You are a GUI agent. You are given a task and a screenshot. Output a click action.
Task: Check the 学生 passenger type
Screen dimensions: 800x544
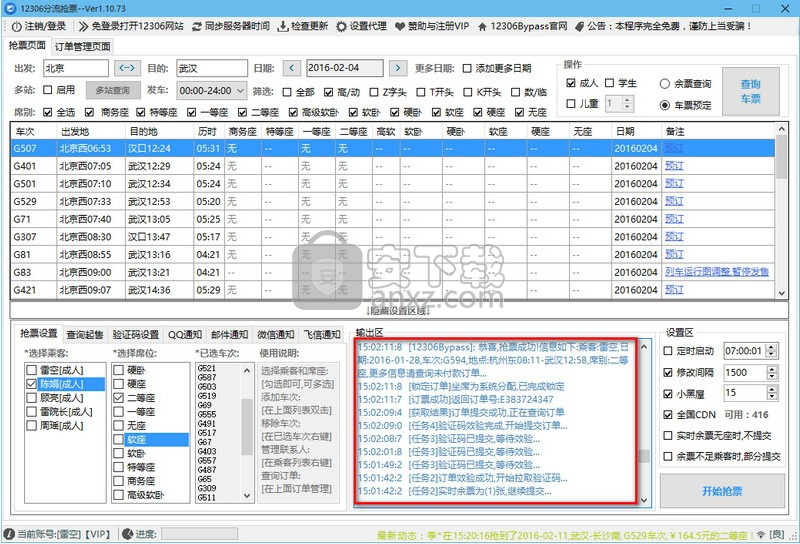610,83
